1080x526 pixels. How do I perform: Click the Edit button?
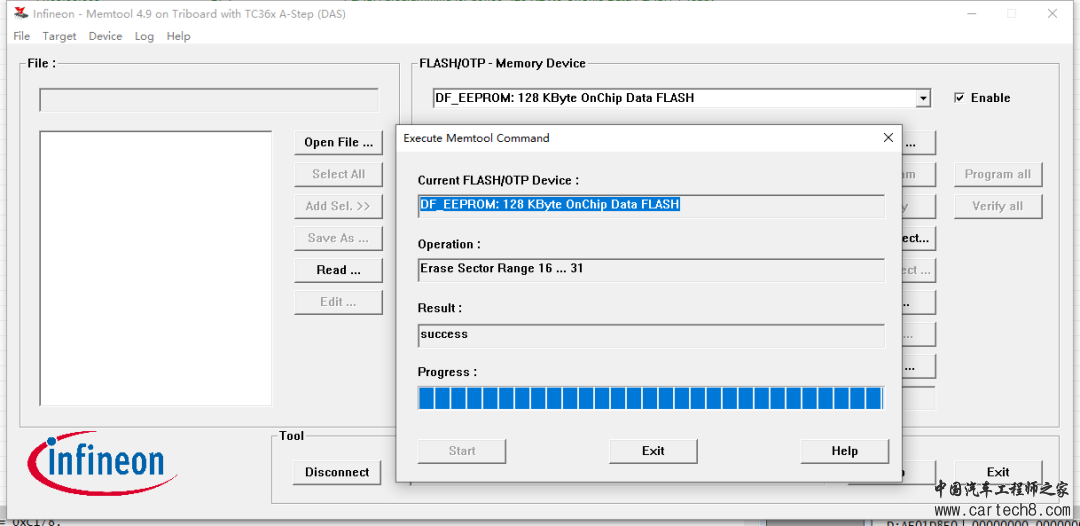(x=338, y=302)
